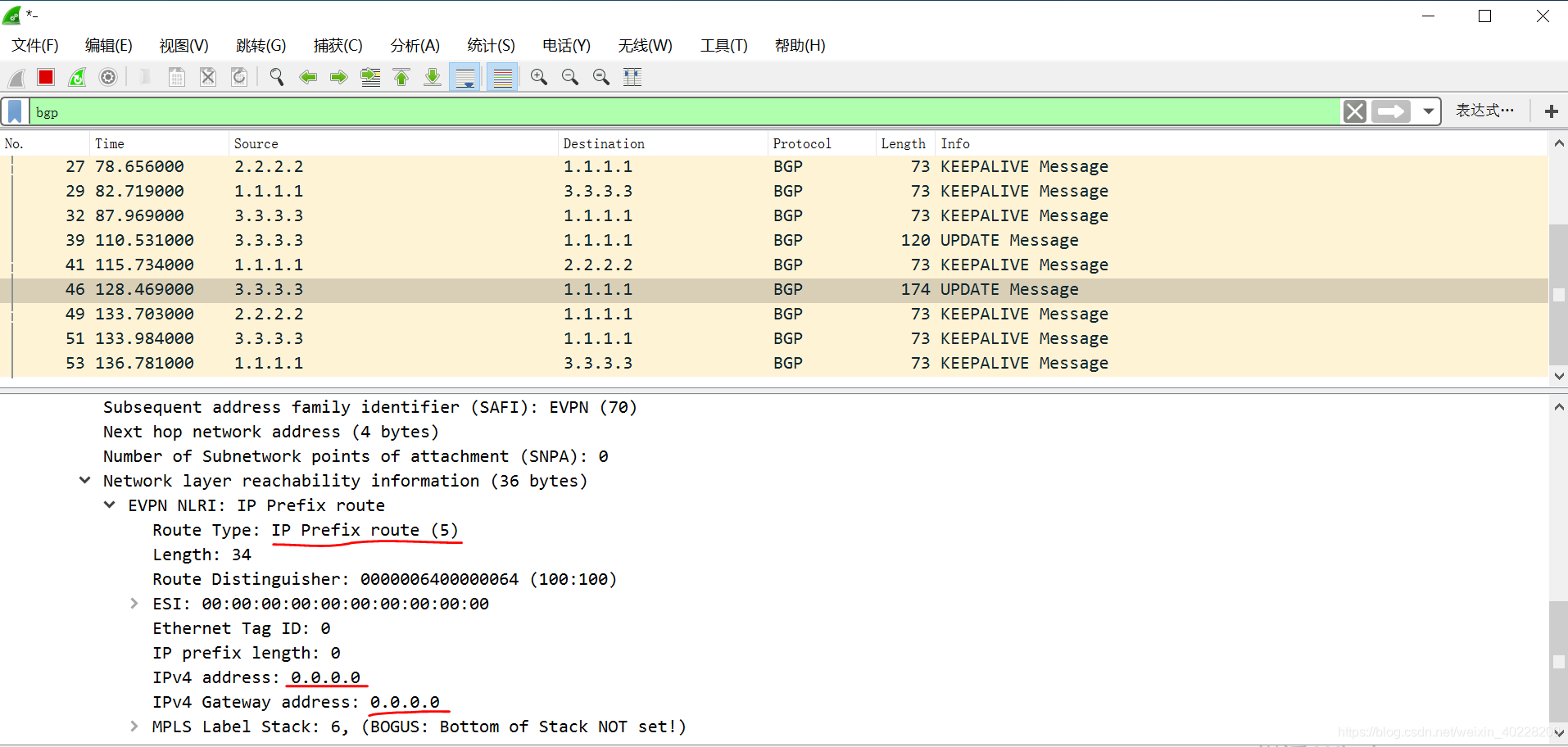Open recent display filters dropdown

(x=1429, y=111)
